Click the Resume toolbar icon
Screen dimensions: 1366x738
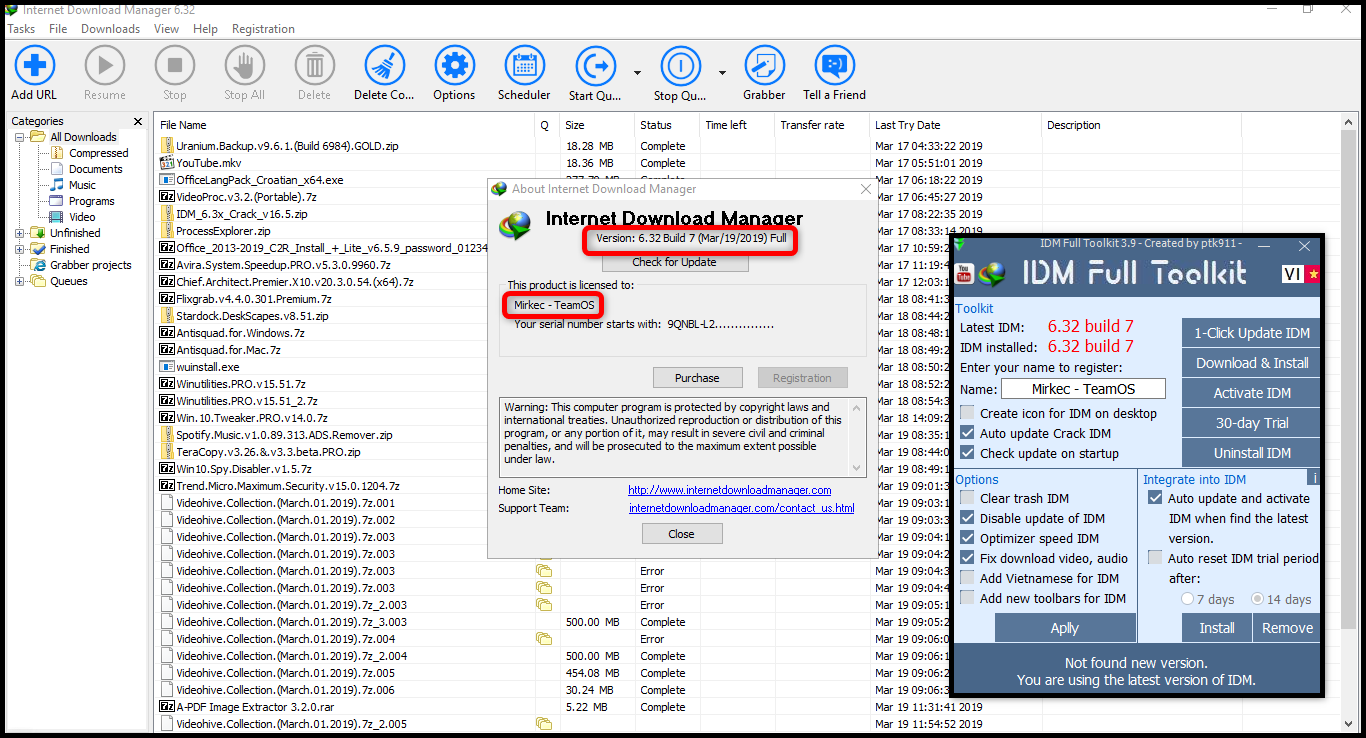pos(104,66)
